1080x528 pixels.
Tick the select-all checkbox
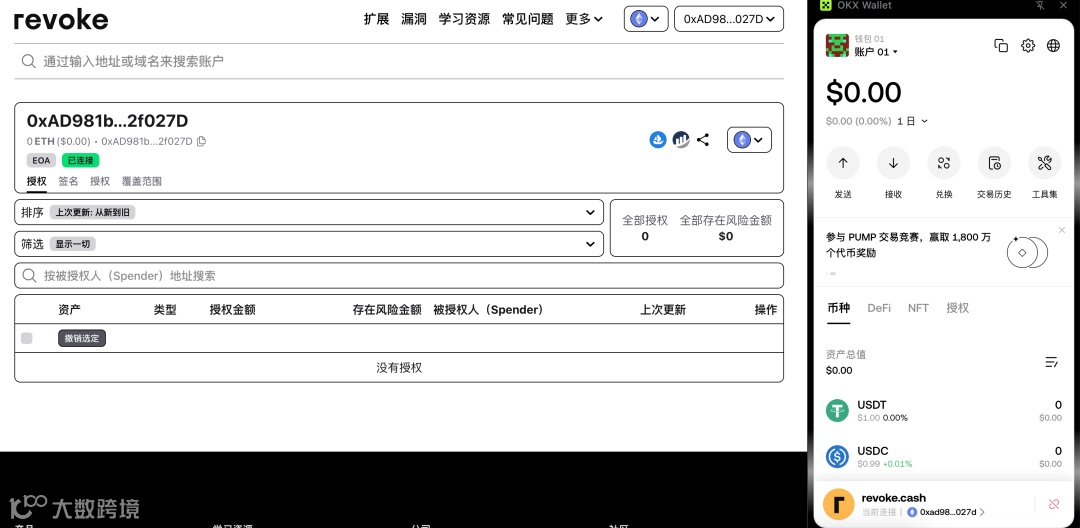coord(27,338)
